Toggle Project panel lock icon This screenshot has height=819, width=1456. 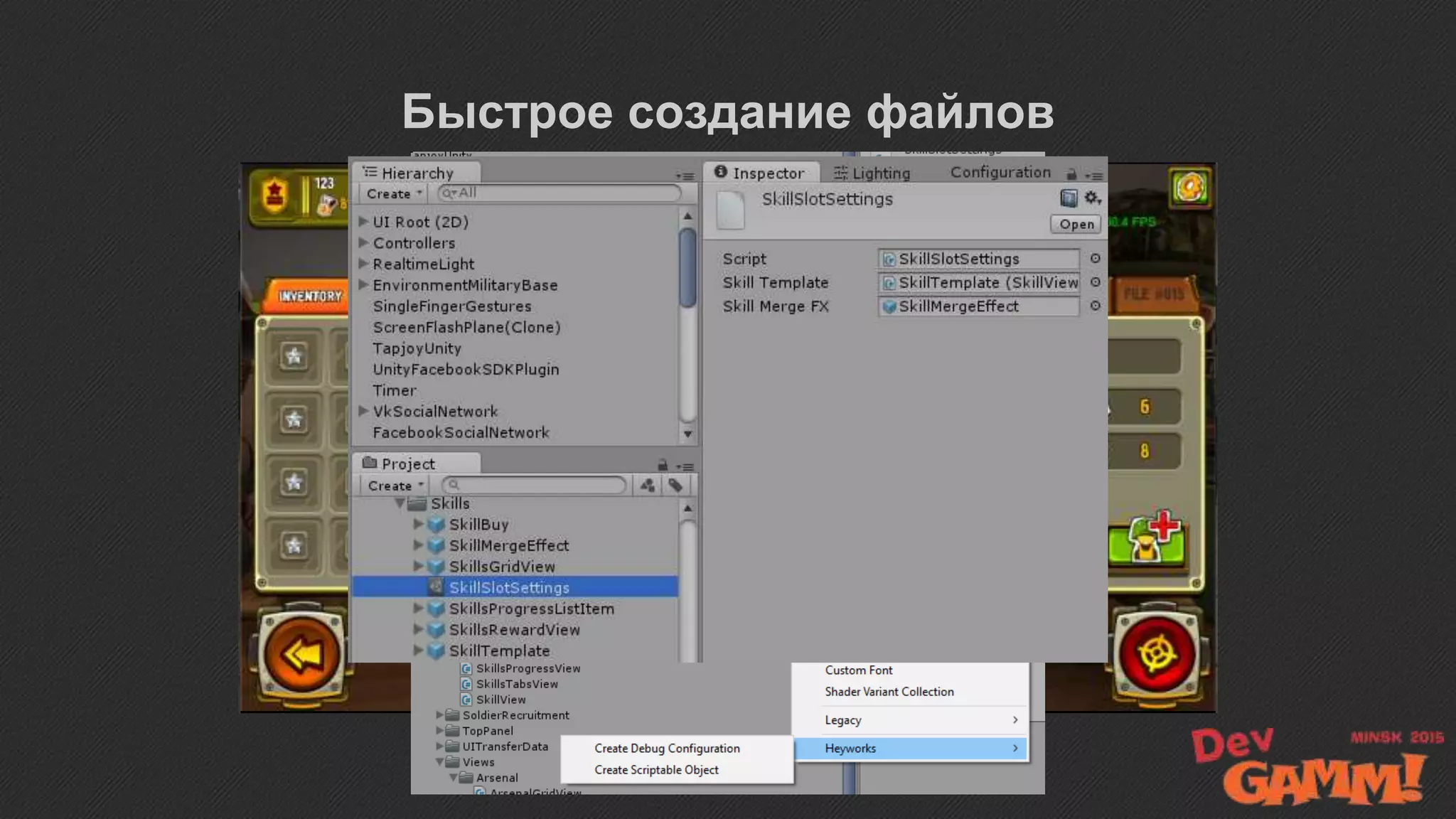(x=663, y=465)
